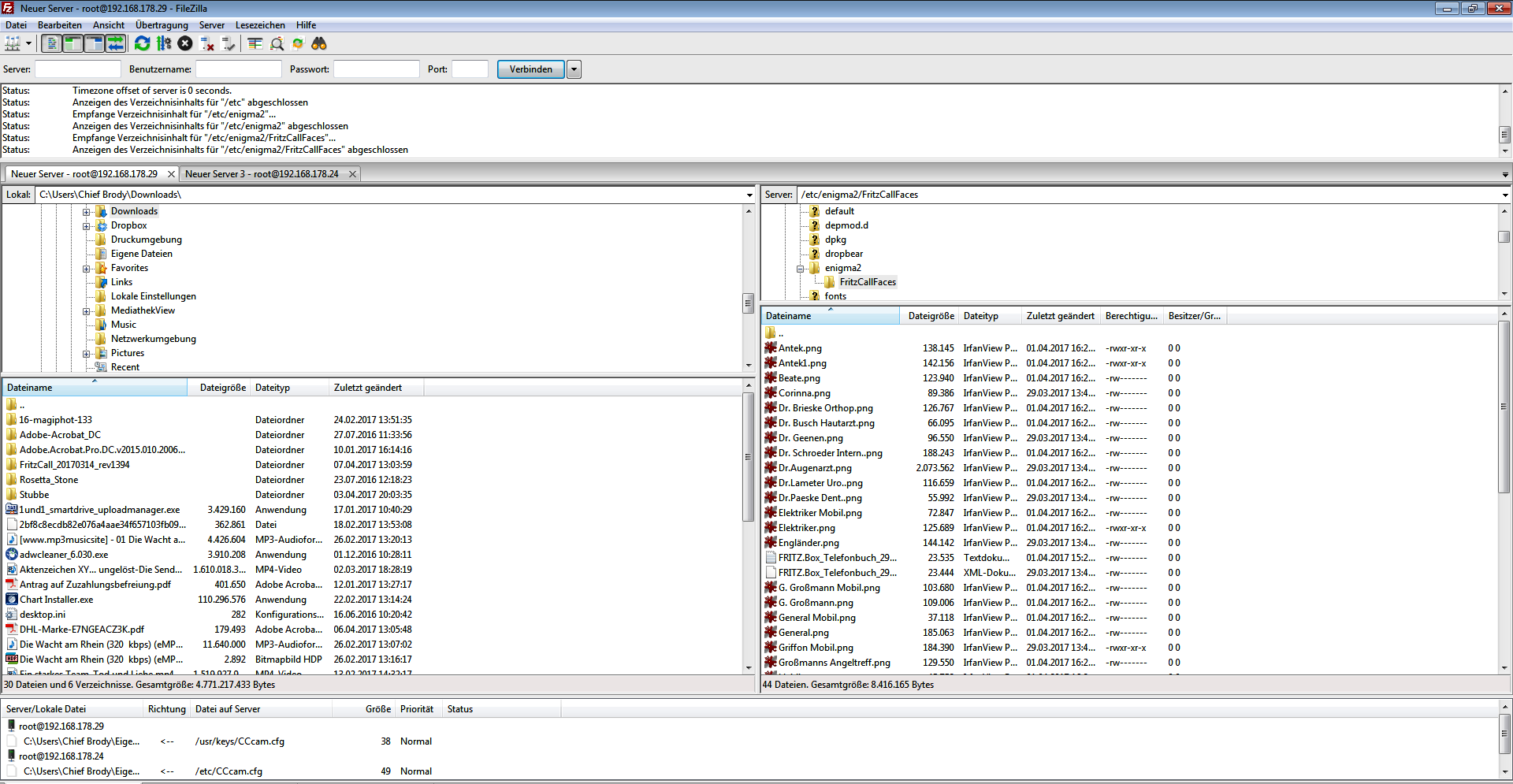Toggle message log display
1513x784 pixels.
pos(51,44)
